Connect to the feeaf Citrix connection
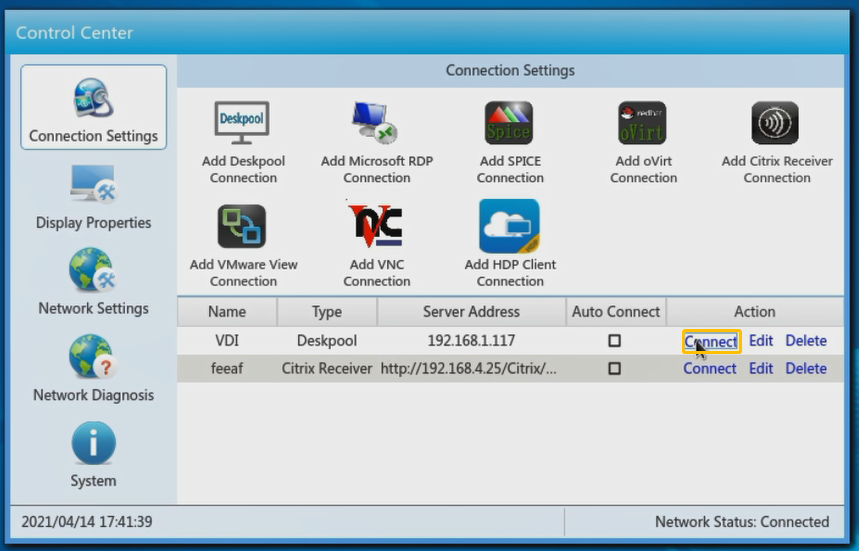The width and height of the screenshot is (859, 551). pos(709,369)
